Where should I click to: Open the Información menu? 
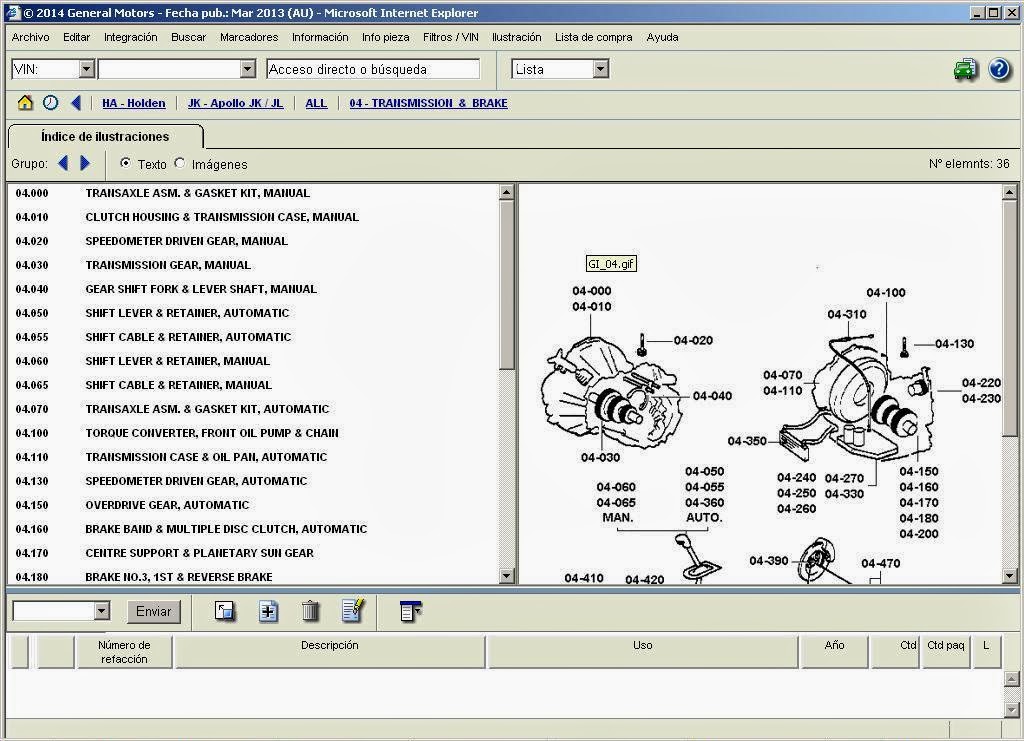[x=320, y=37]
